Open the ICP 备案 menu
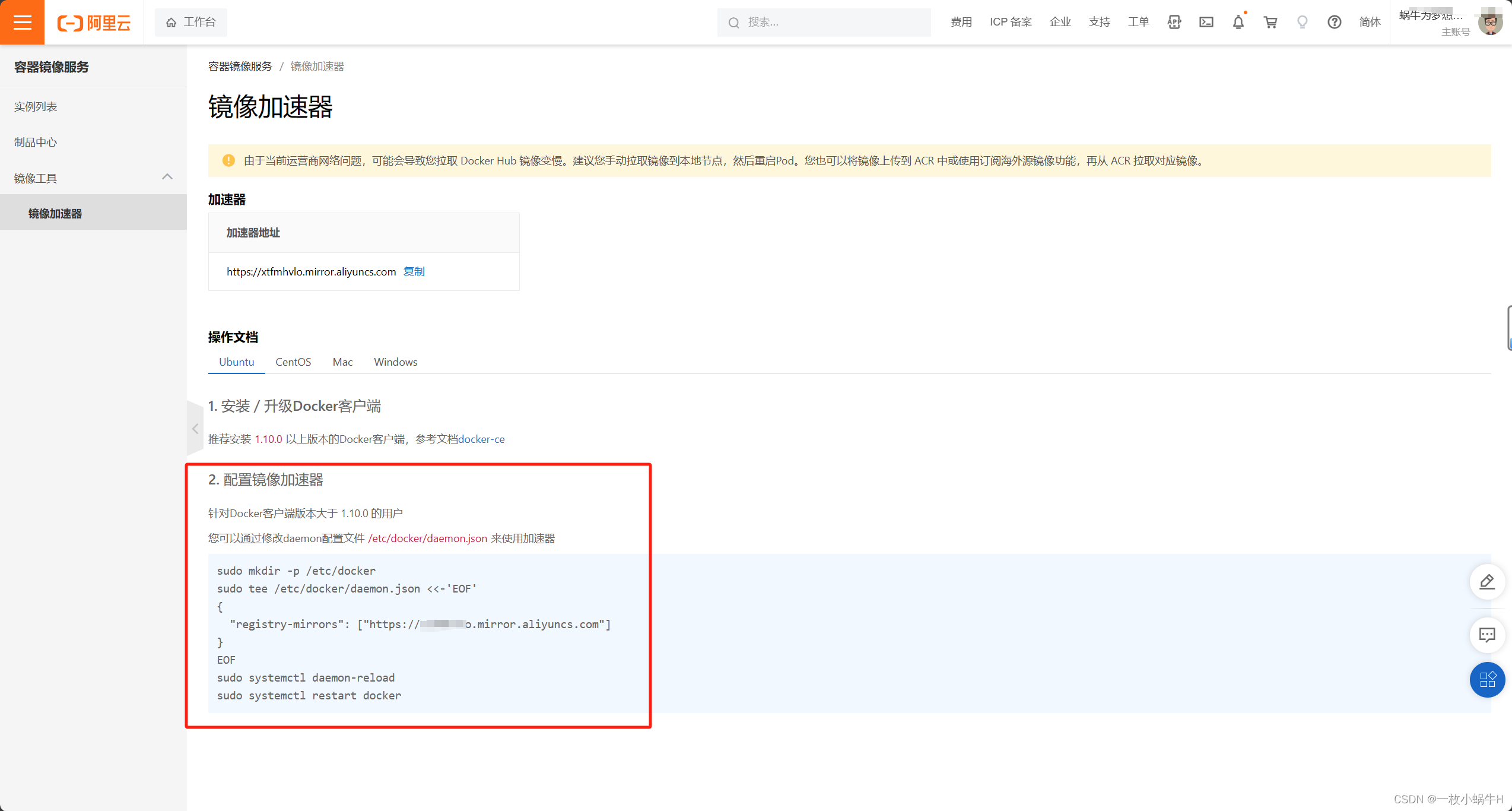 pos(1011,22)
